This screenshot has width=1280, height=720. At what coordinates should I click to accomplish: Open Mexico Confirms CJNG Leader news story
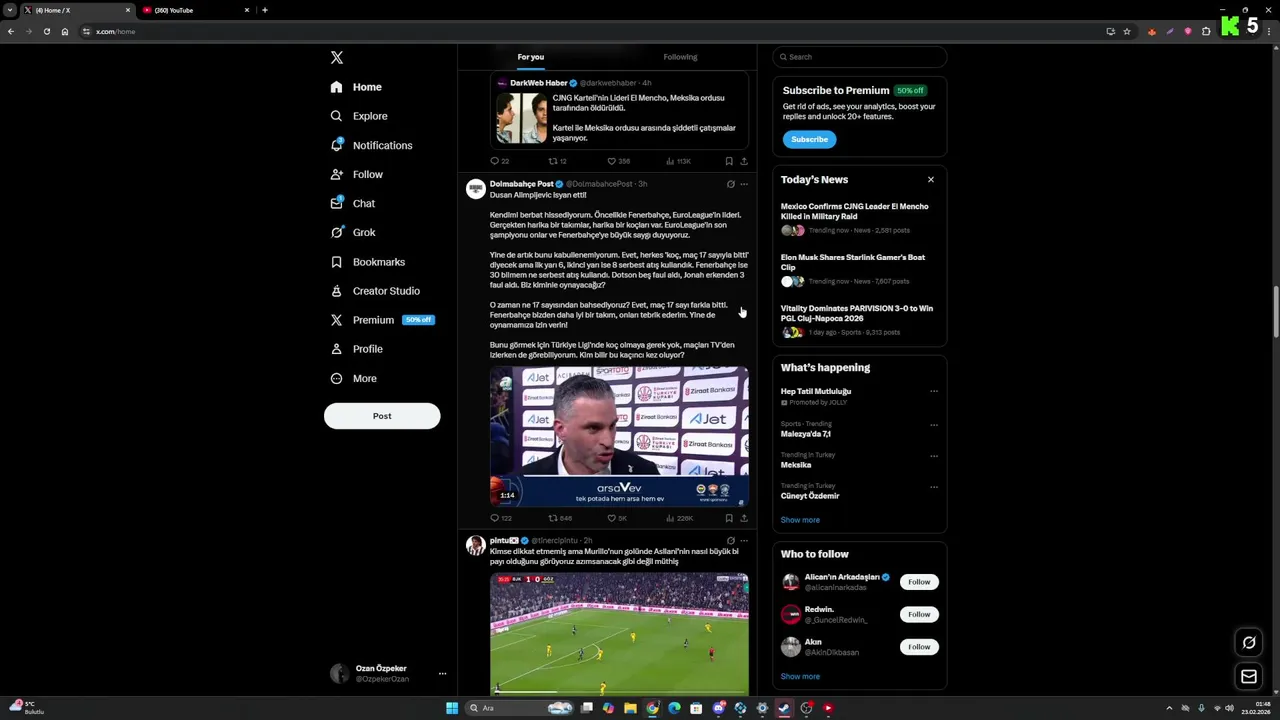(x=859, y=220)
